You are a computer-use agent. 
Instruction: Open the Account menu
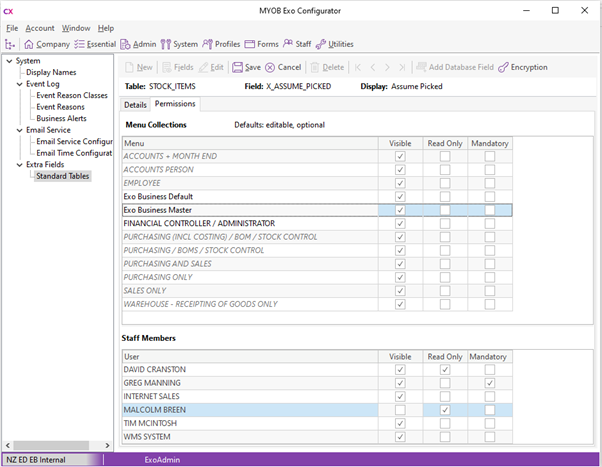coord(40,28)
